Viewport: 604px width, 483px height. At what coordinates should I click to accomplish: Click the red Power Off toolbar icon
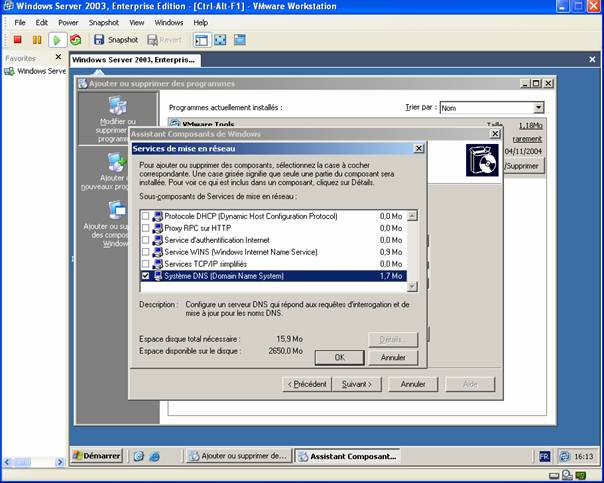click(17, 40)
